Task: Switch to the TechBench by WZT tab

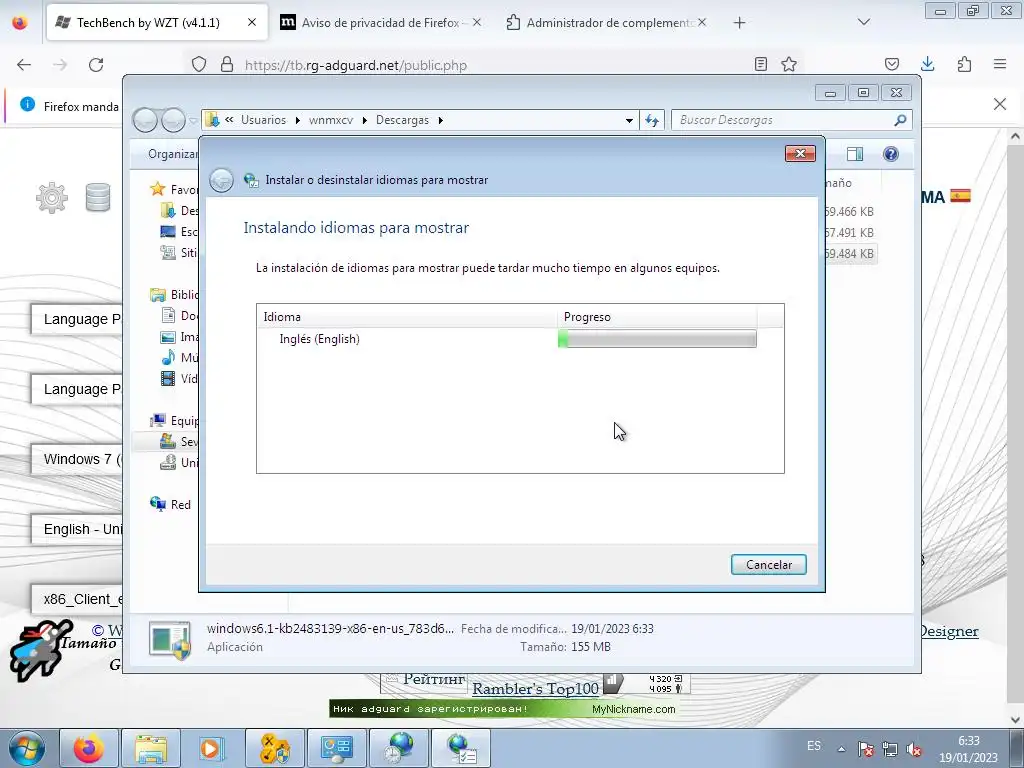Action: coord(157,22)
